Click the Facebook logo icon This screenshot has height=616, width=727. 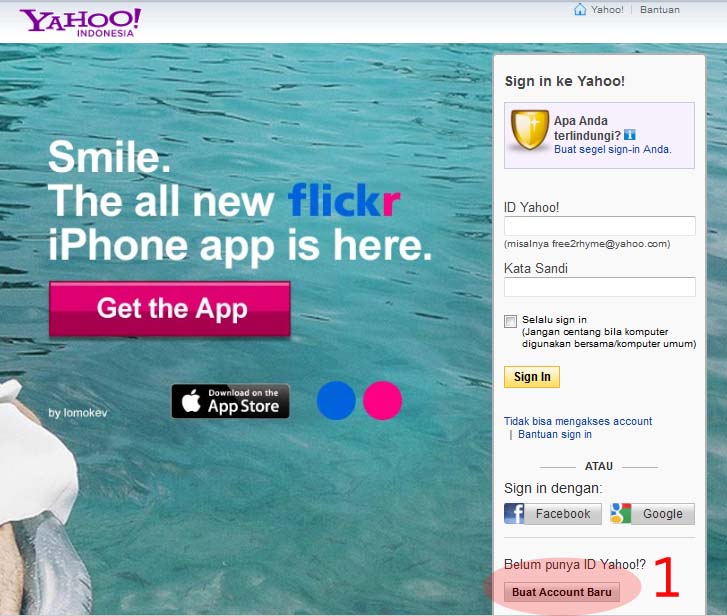pos(514,514)
